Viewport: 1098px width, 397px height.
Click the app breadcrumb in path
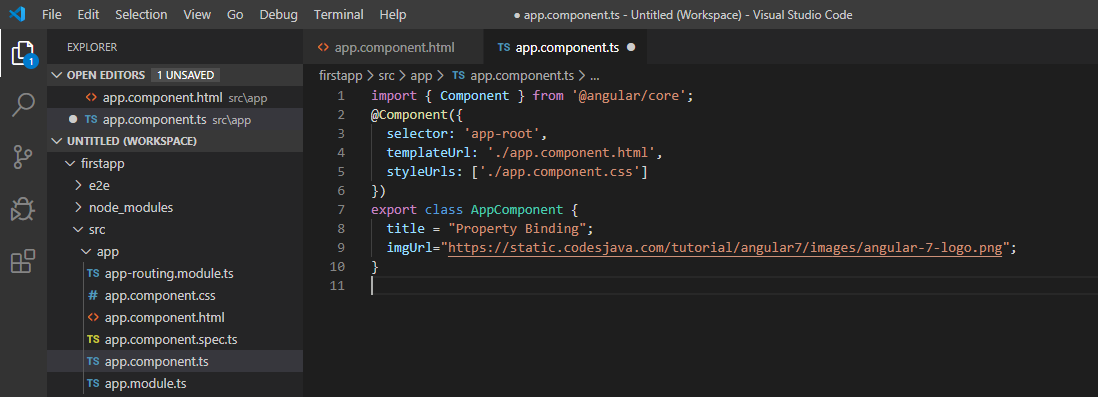(421, 75)
